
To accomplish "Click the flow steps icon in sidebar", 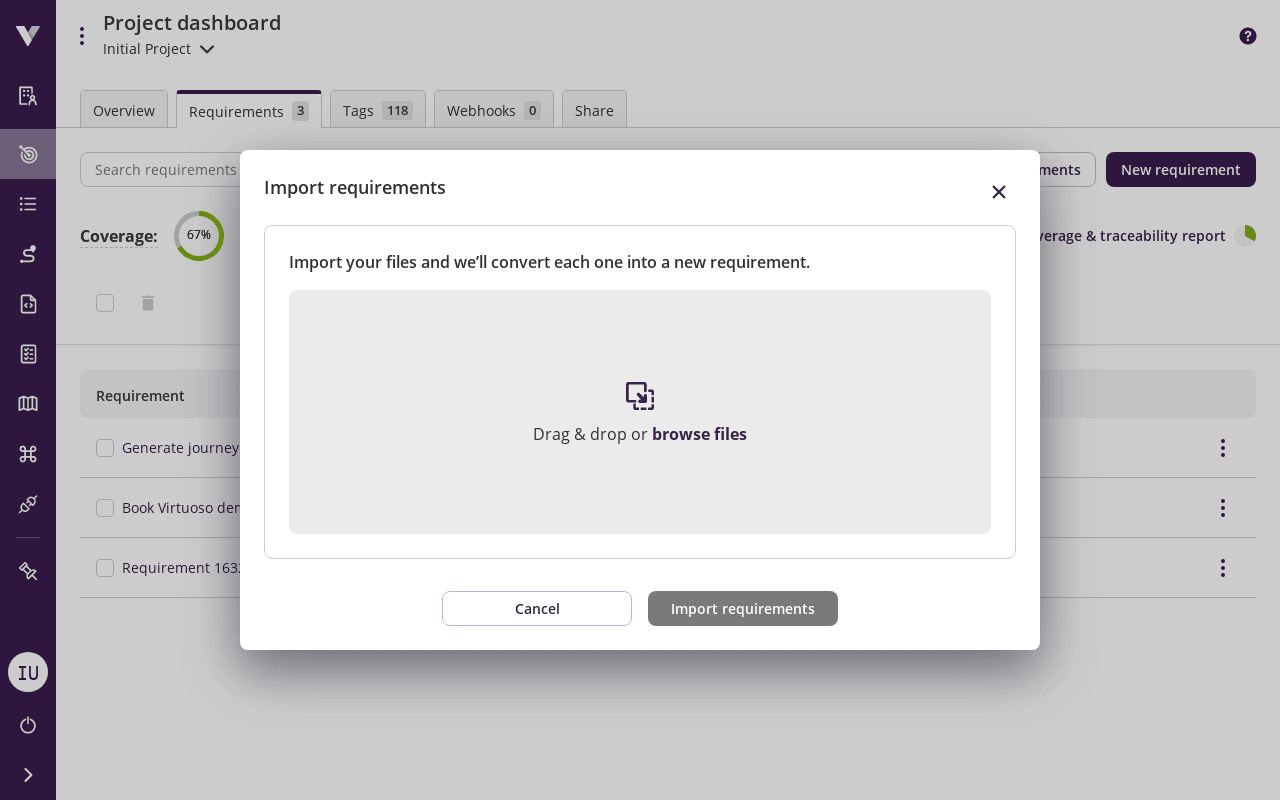I will click(27, 254).
